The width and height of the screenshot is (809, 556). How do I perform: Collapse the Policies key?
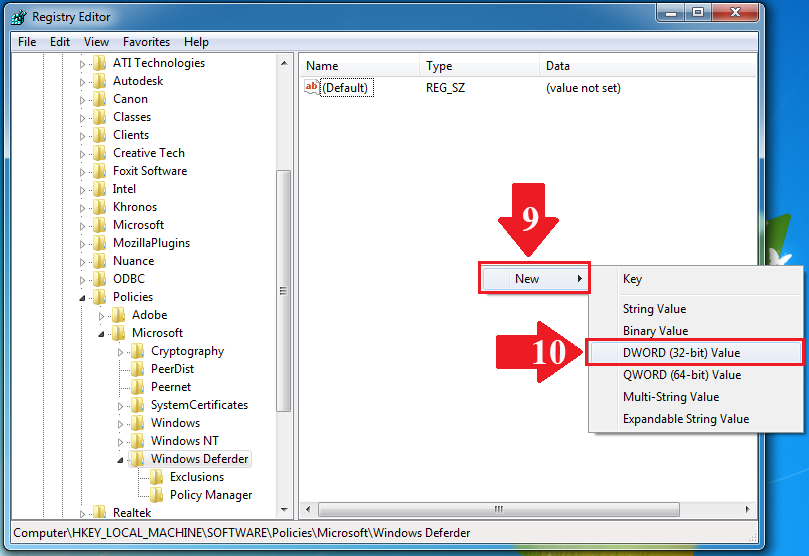pos(82,298)
